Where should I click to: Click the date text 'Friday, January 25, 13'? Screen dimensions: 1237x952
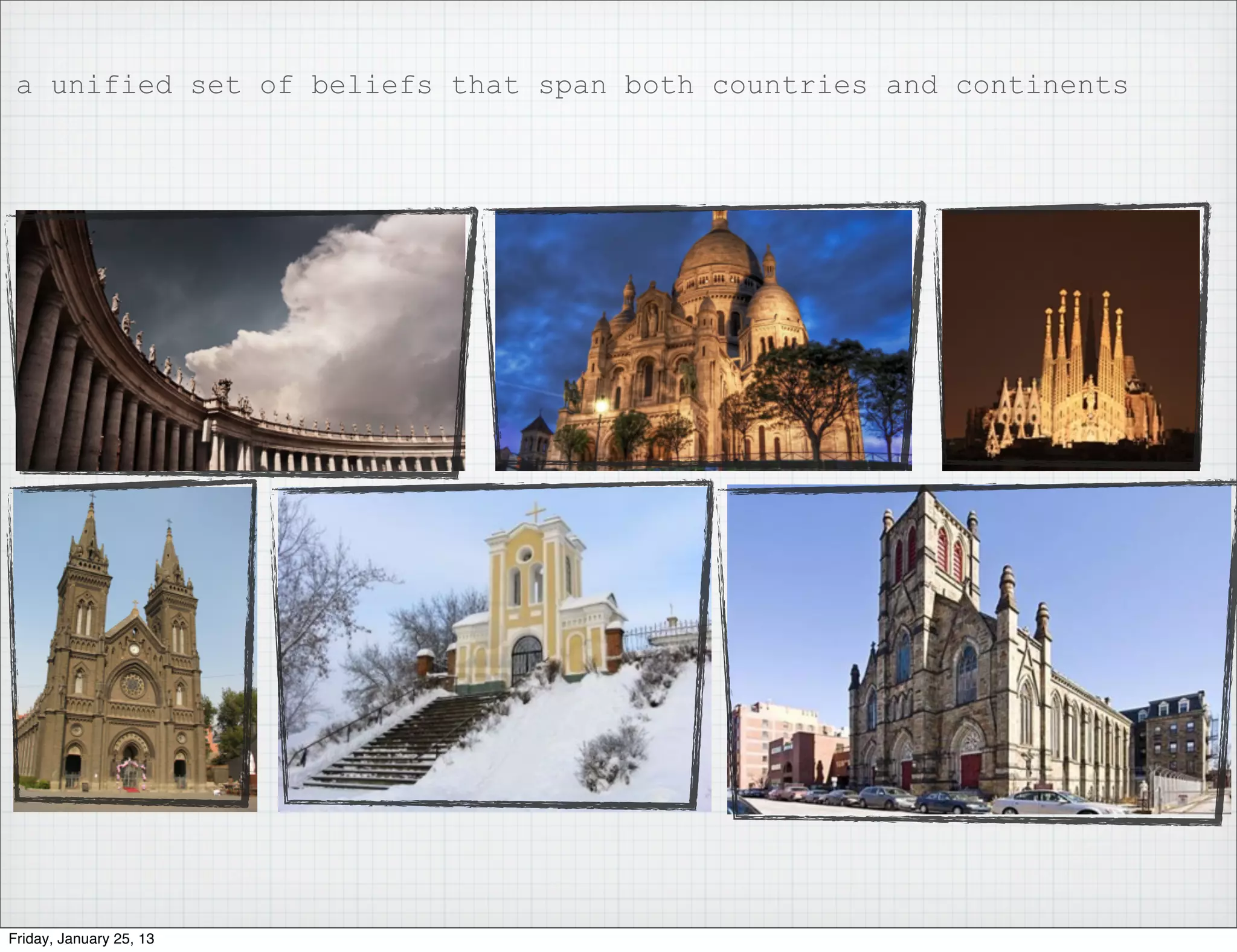tap(81, 939)
